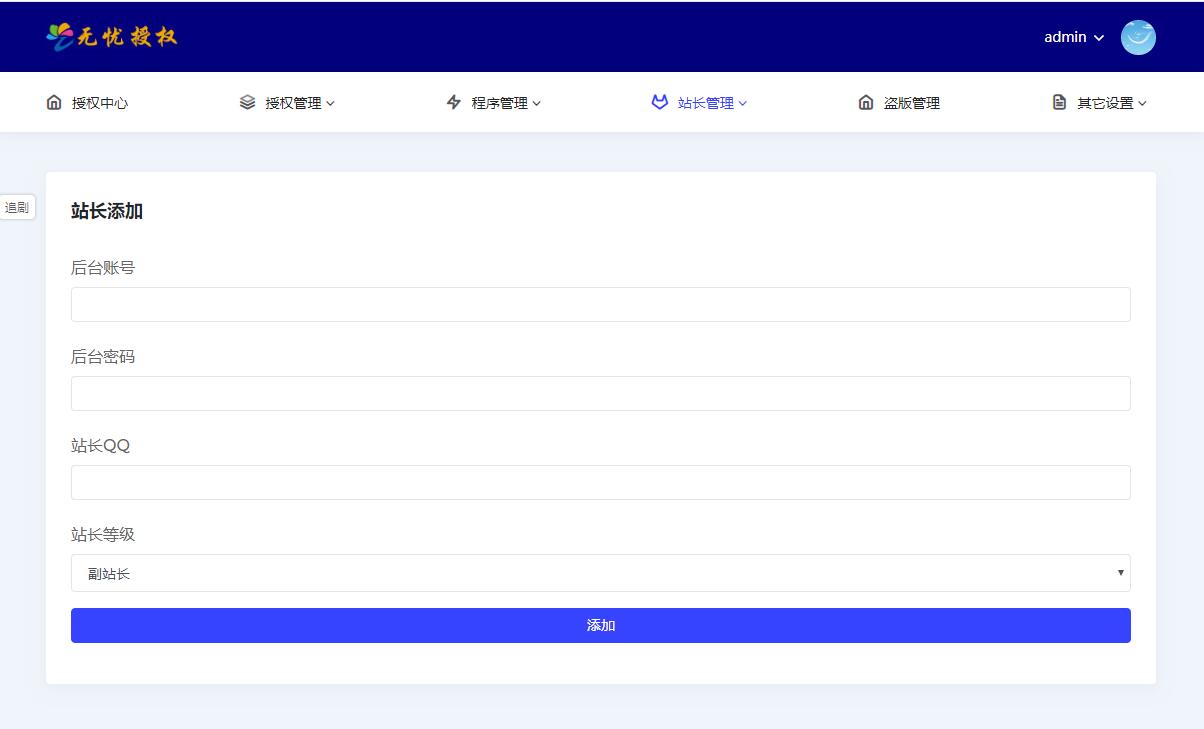This screenshot has width=1204, height=729.
Task: Click the document icon beside 其它设置
Action: click(1059, 102)
